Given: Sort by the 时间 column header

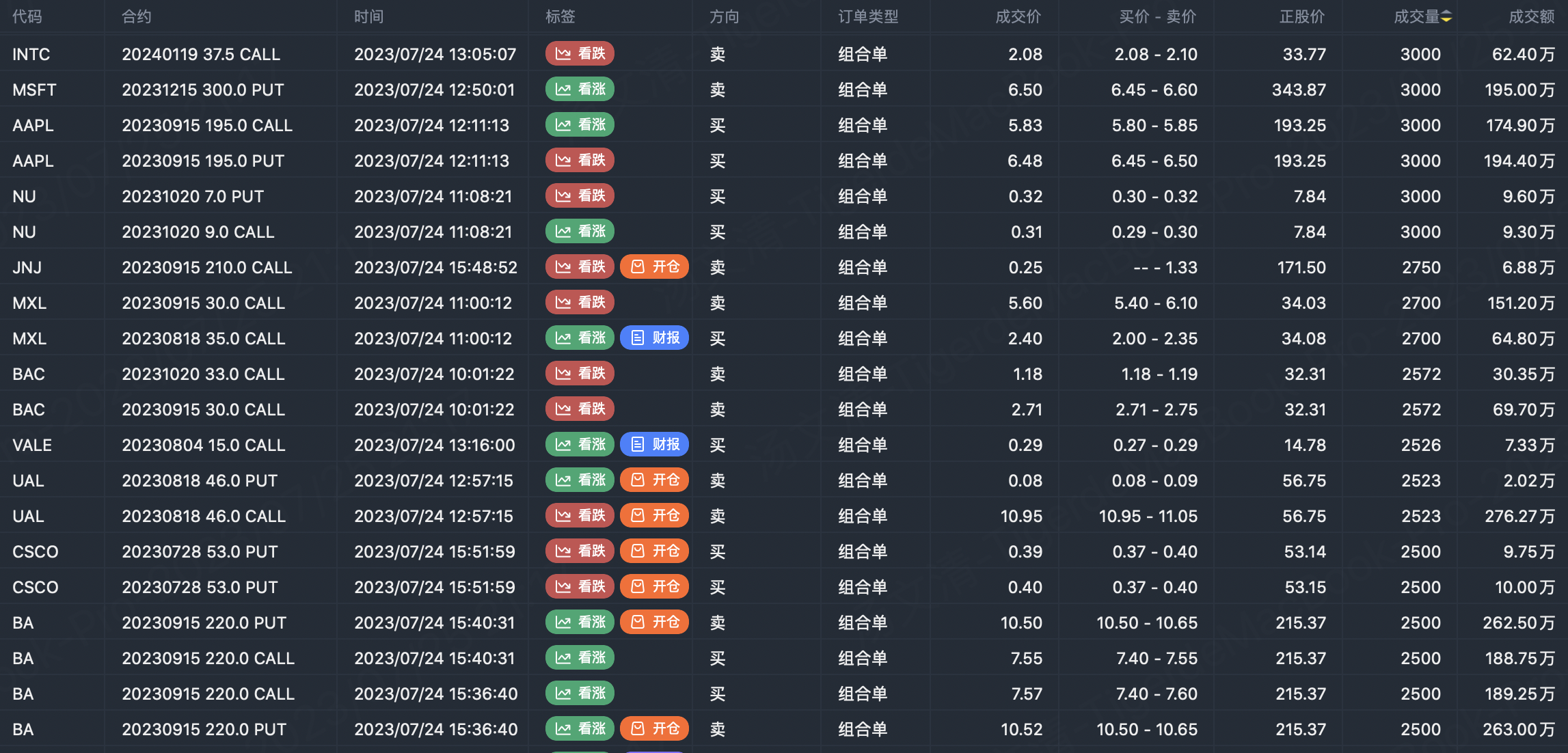Looking at the screenshot, I should 369,16.
